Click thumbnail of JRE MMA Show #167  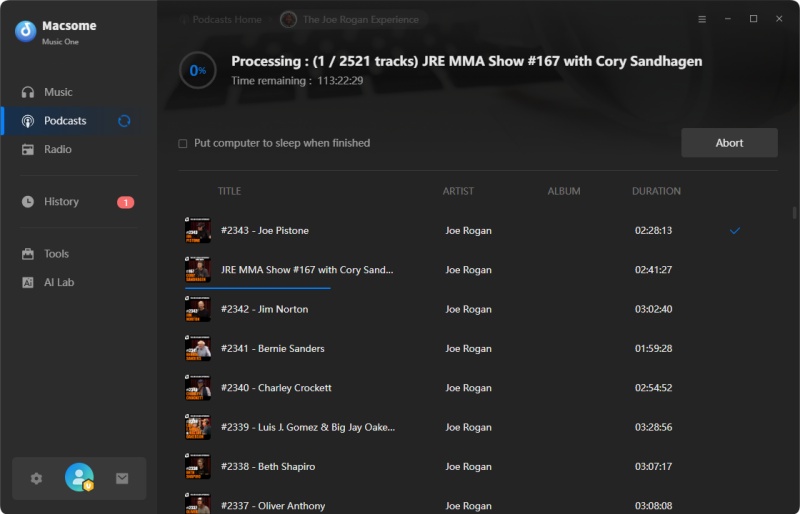(198, 270)
